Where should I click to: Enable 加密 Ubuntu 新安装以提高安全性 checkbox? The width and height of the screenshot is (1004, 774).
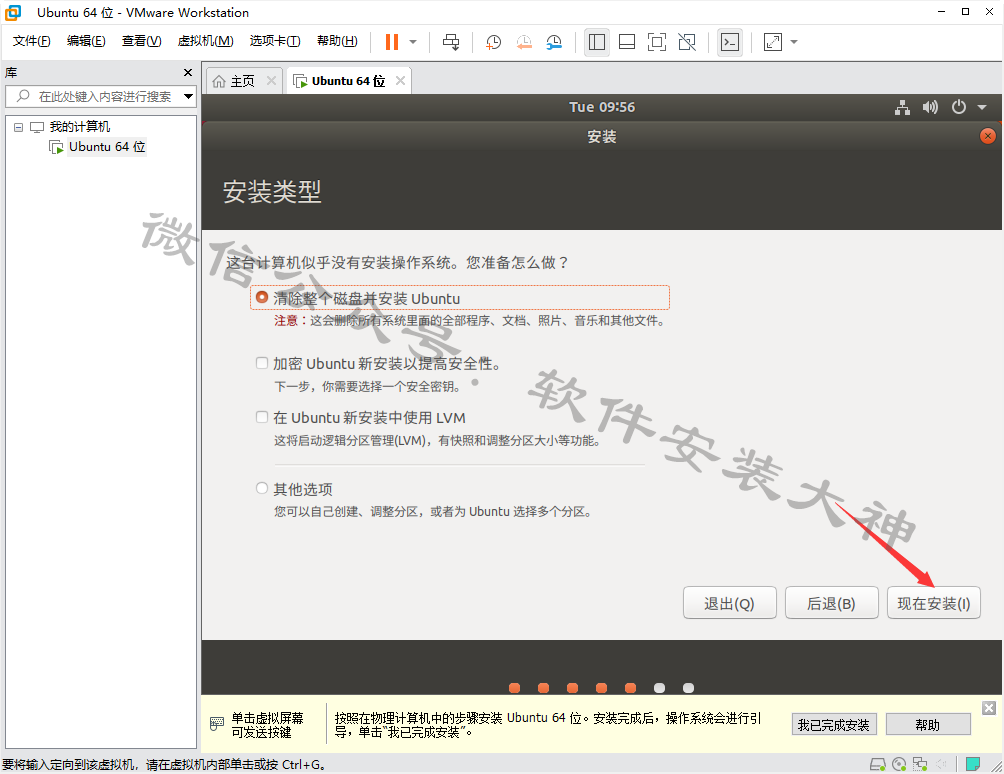262,363
